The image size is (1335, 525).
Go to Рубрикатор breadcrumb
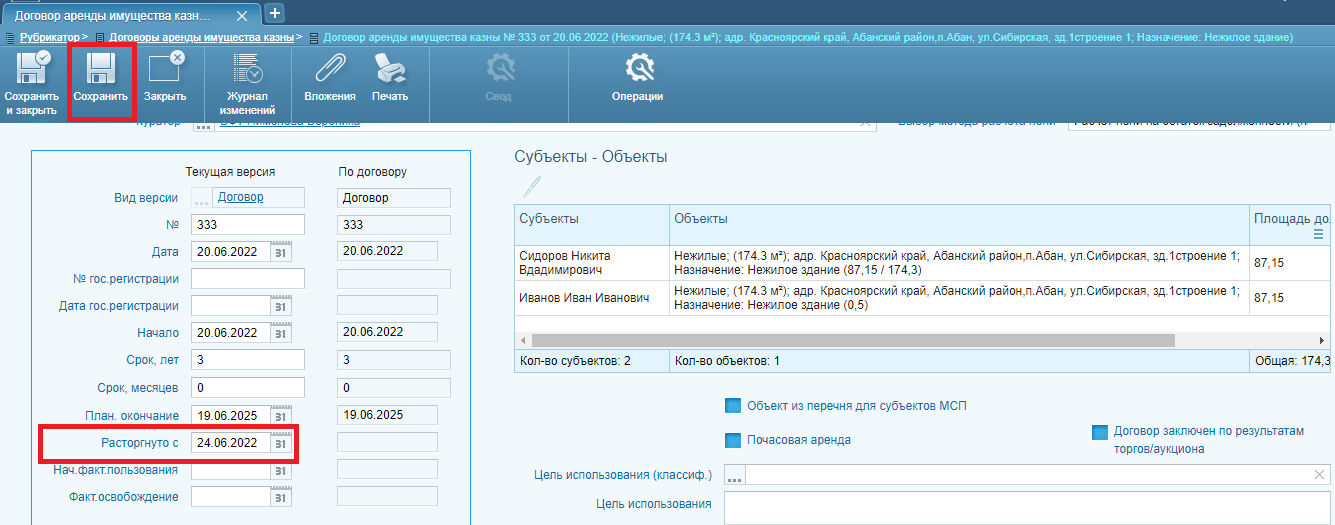pyautogui.click(x=50, y=37)
